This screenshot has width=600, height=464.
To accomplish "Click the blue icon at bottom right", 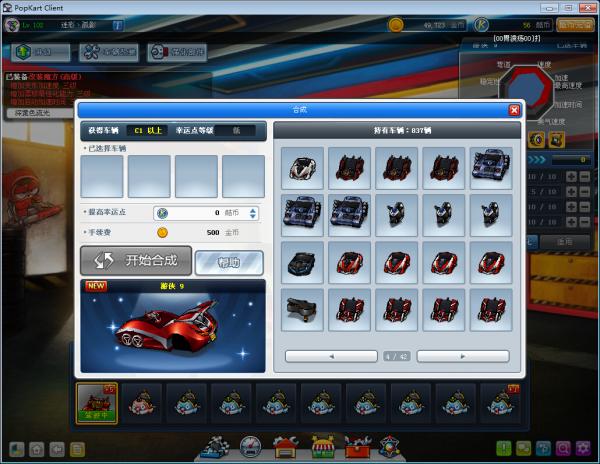I will click(x=543, y=448).
